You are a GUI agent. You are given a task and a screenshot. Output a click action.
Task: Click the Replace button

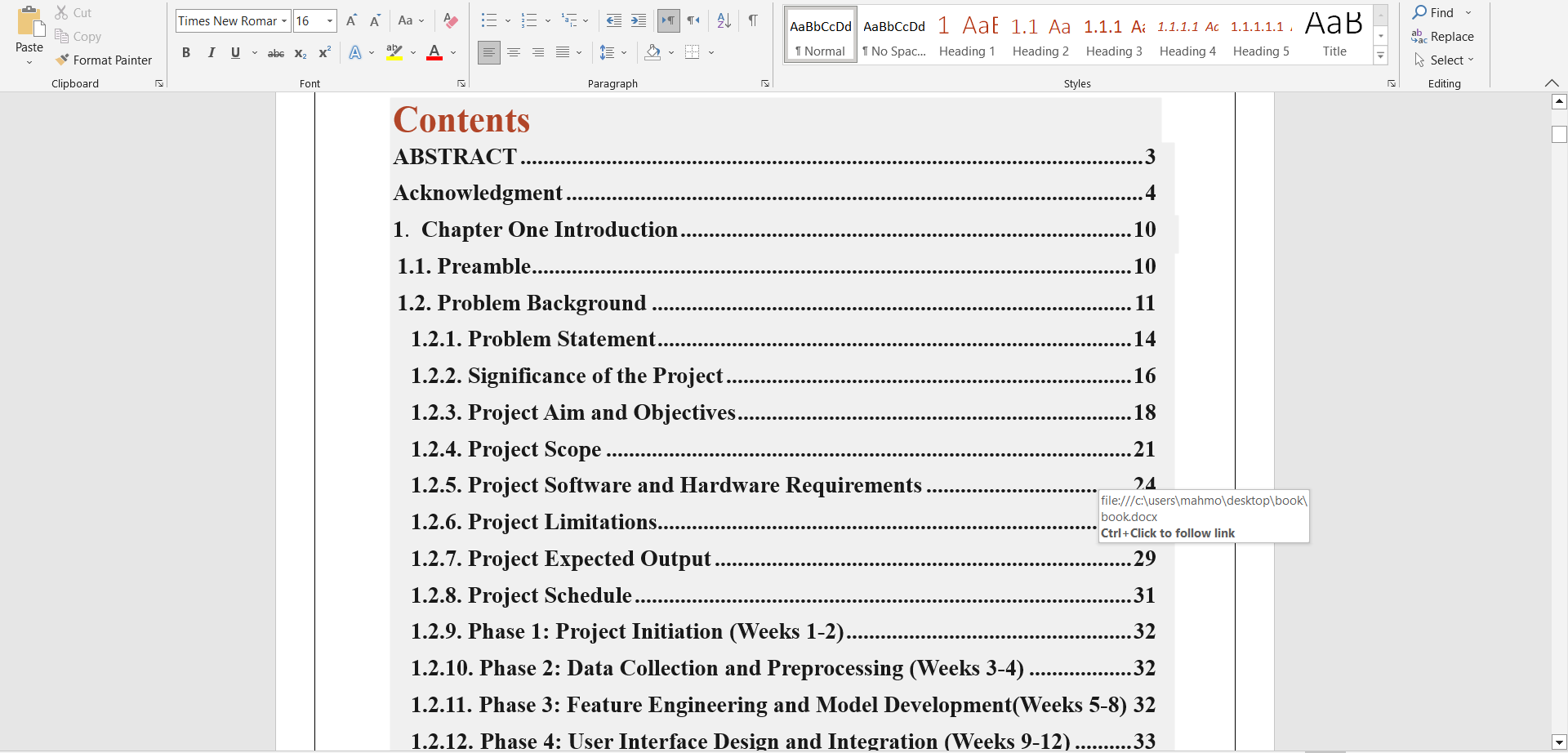(x=1443, y=37)
